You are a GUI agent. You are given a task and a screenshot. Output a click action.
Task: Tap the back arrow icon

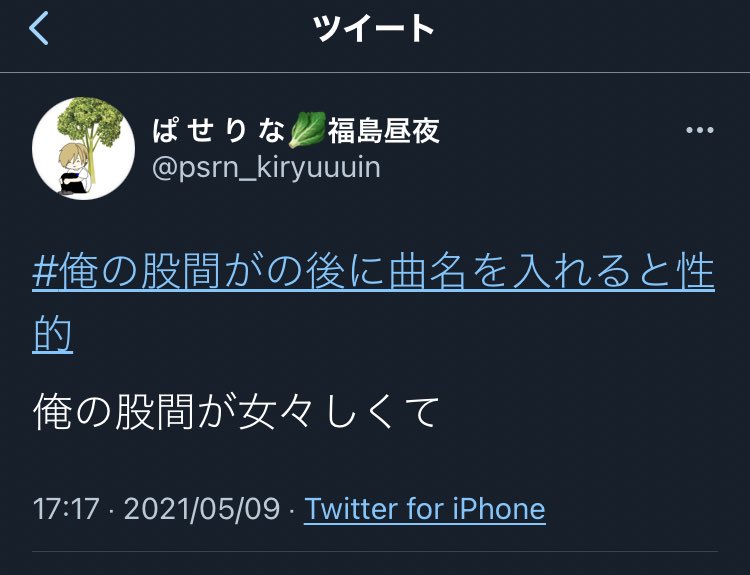(x=39, y=28)
